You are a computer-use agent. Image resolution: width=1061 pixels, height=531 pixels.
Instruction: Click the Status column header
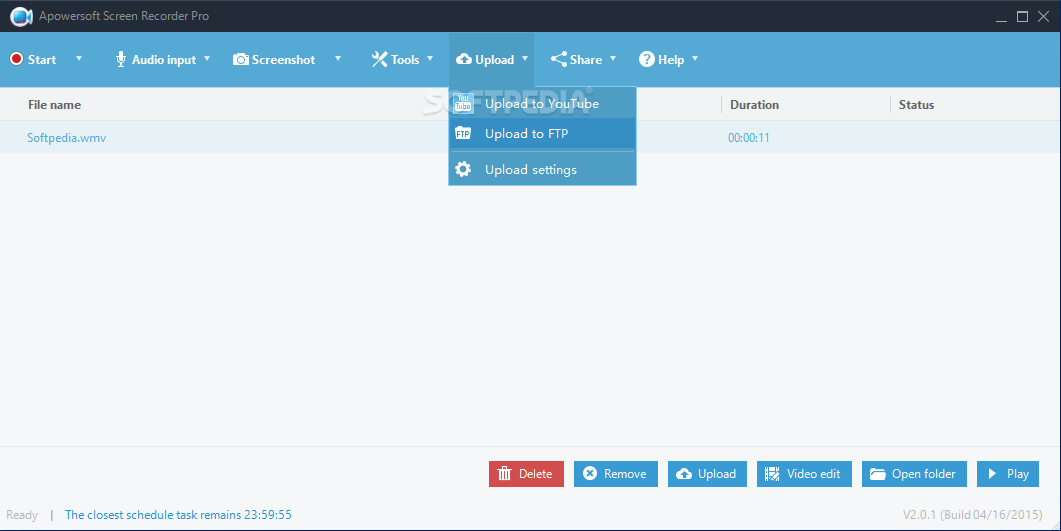(916, 105)
